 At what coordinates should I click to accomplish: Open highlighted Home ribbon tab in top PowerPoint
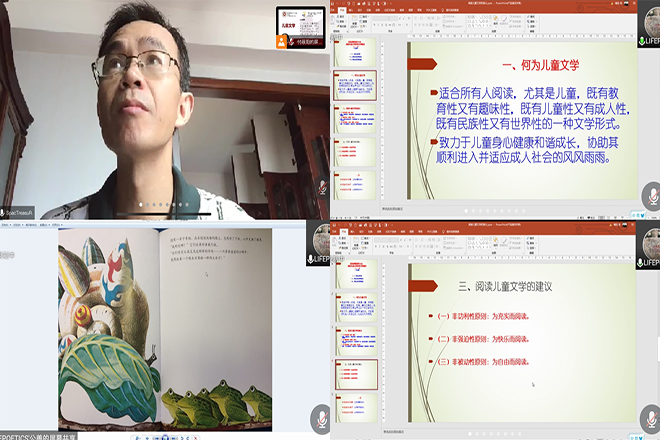[340, 12]
